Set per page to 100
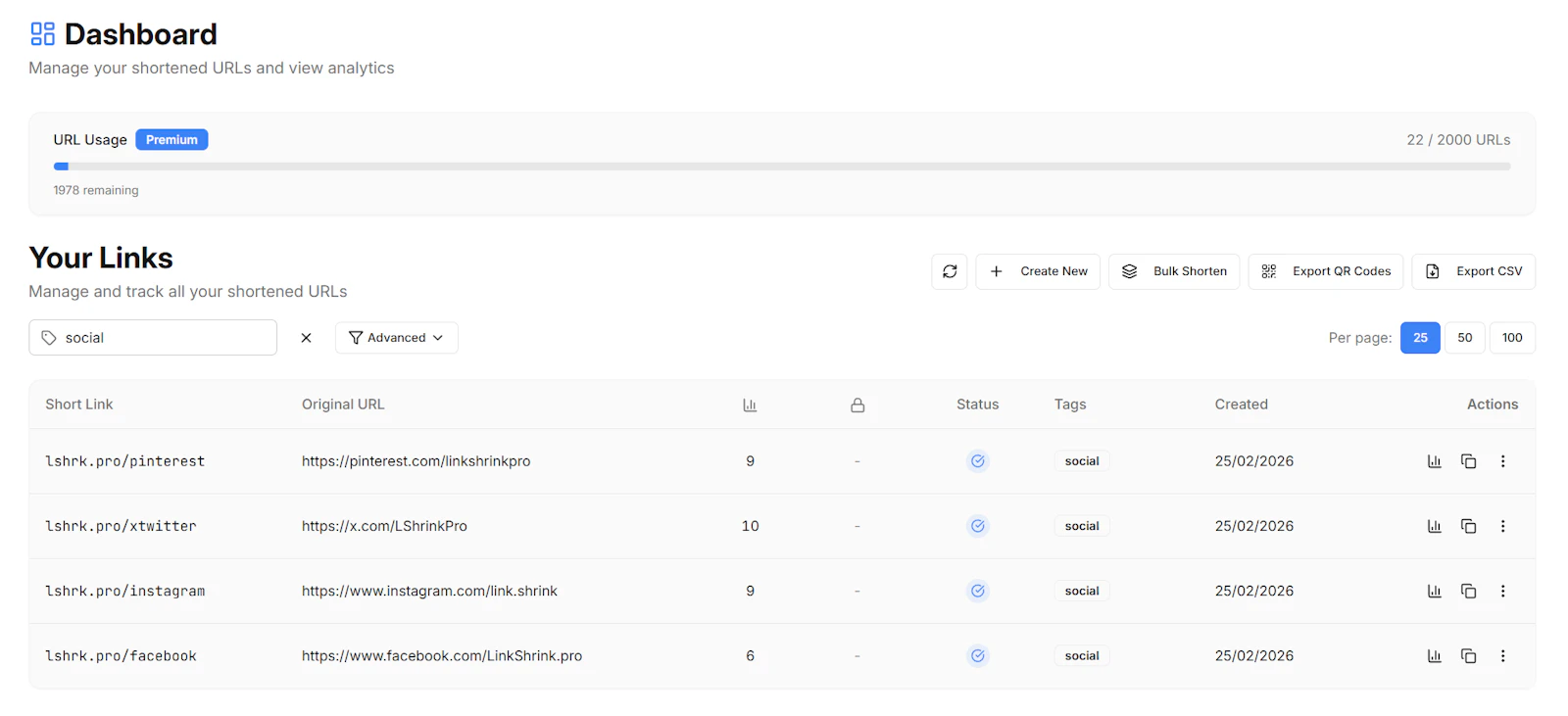The width and height of the screenshot is (1568, 716). 1512,338
